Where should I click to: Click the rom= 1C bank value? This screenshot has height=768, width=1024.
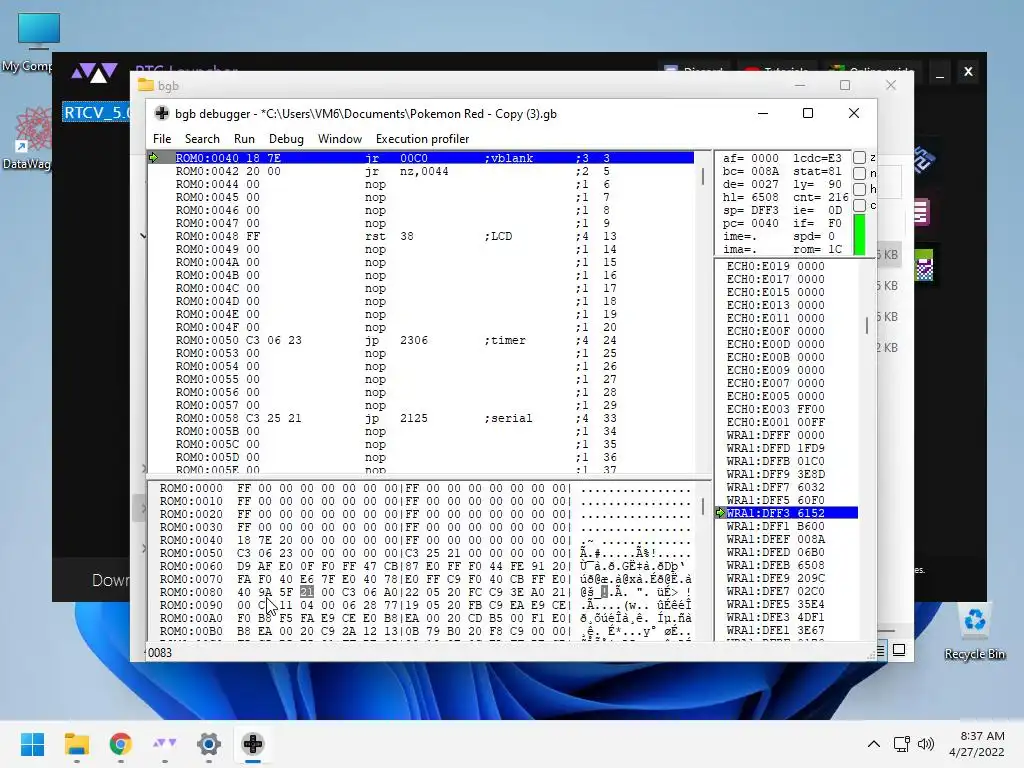pos(818,249)
